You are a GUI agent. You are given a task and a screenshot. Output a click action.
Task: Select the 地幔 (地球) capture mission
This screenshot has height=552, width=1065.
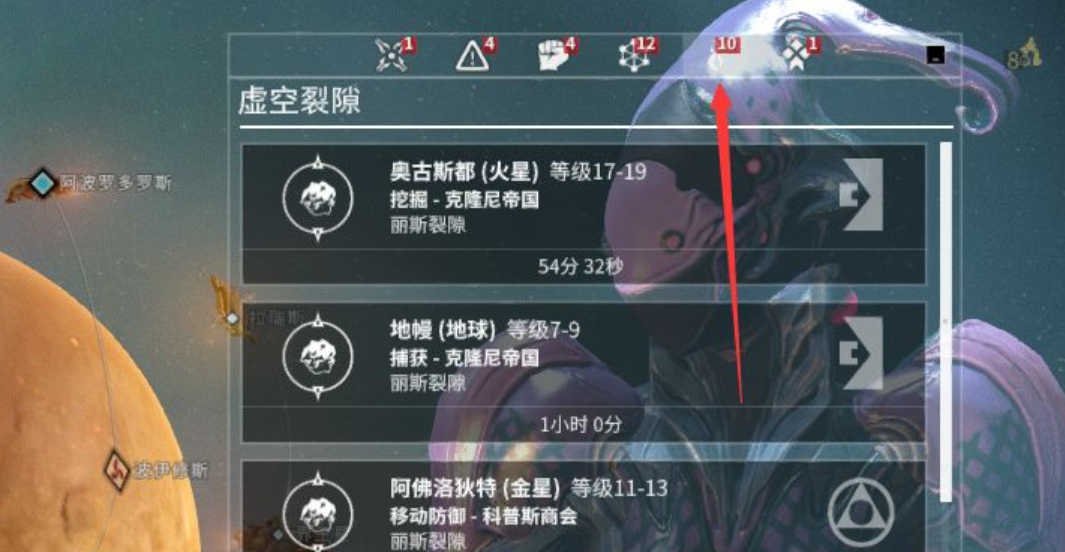[583, 372]
